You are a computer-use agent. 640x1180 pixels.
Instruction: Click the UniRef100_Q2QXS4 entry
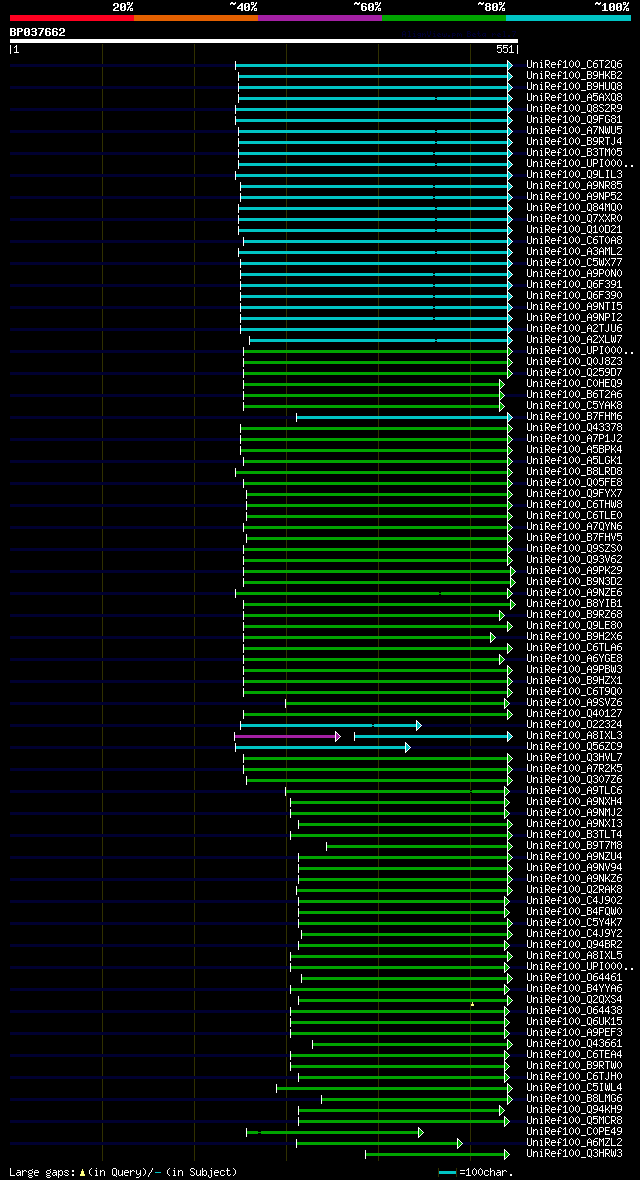(x=574, y=999)
